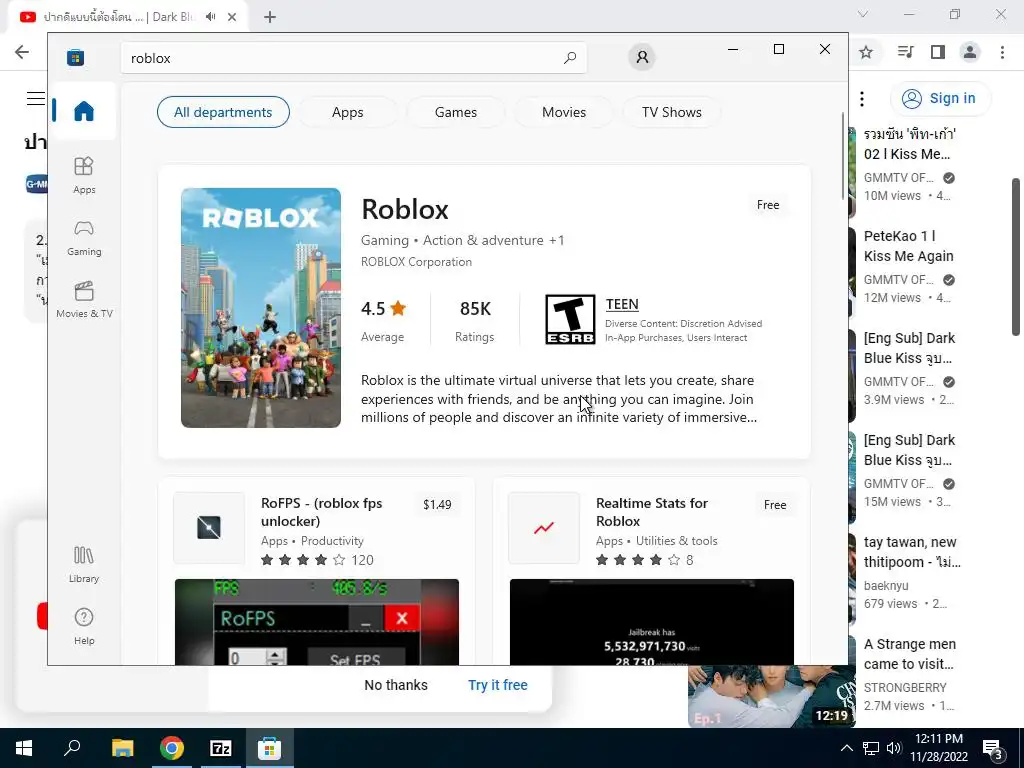Click the search magnifier in Store search box

[x=569, y=58]
